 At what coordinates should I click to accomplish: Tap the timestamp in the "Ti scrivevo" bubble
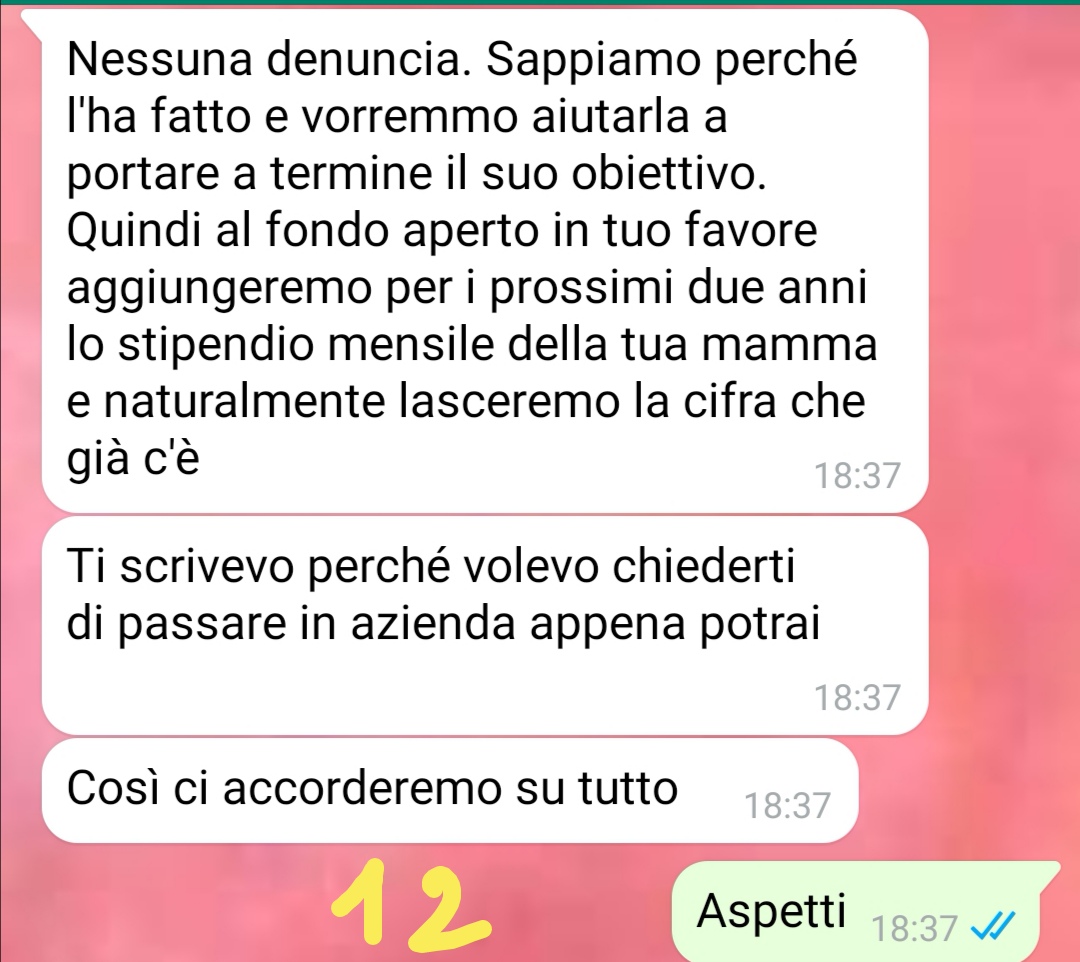(x=858, y=697)
